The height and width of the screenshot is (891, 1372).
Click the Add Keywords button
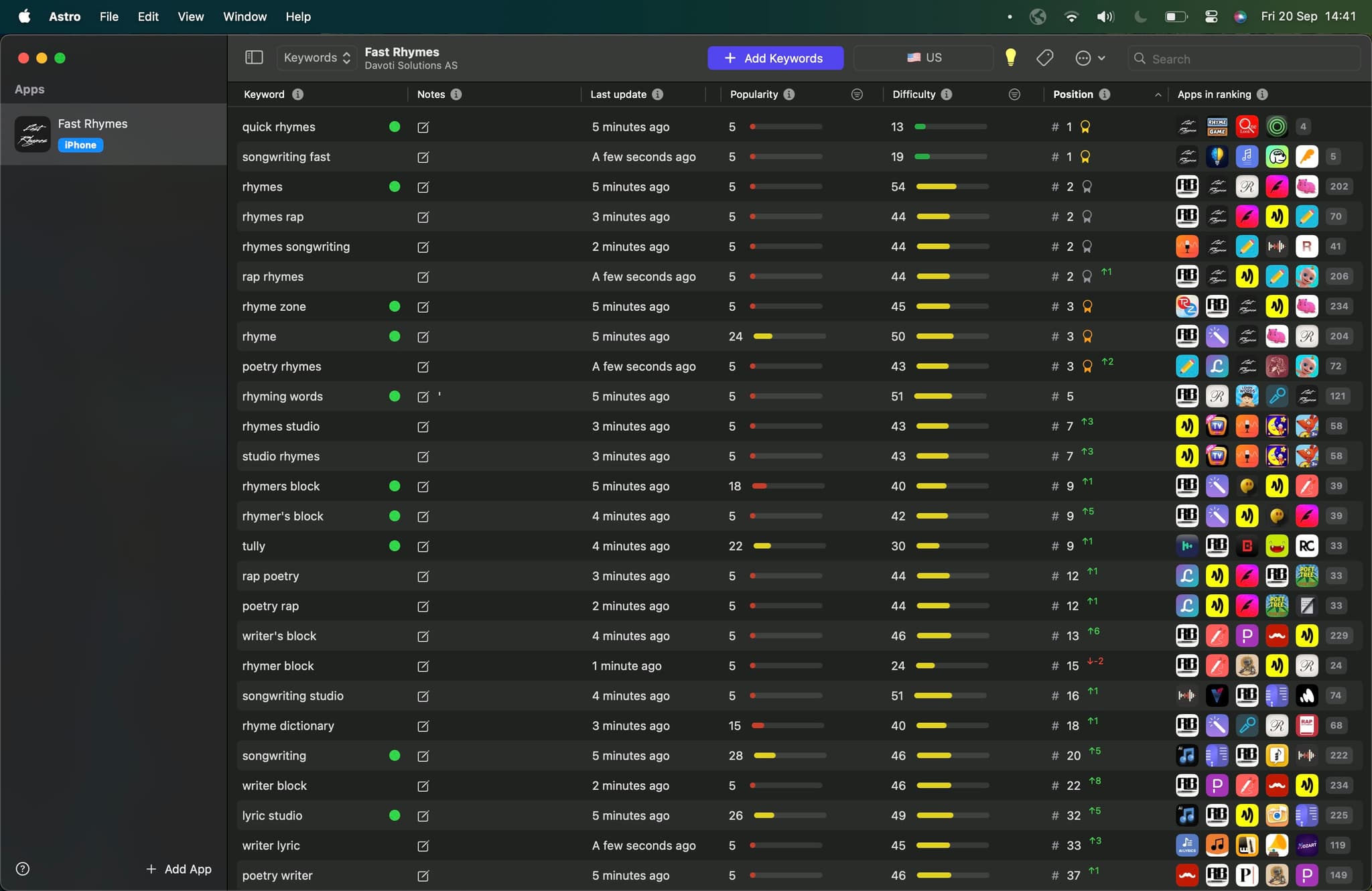click(x=775, y=58)
